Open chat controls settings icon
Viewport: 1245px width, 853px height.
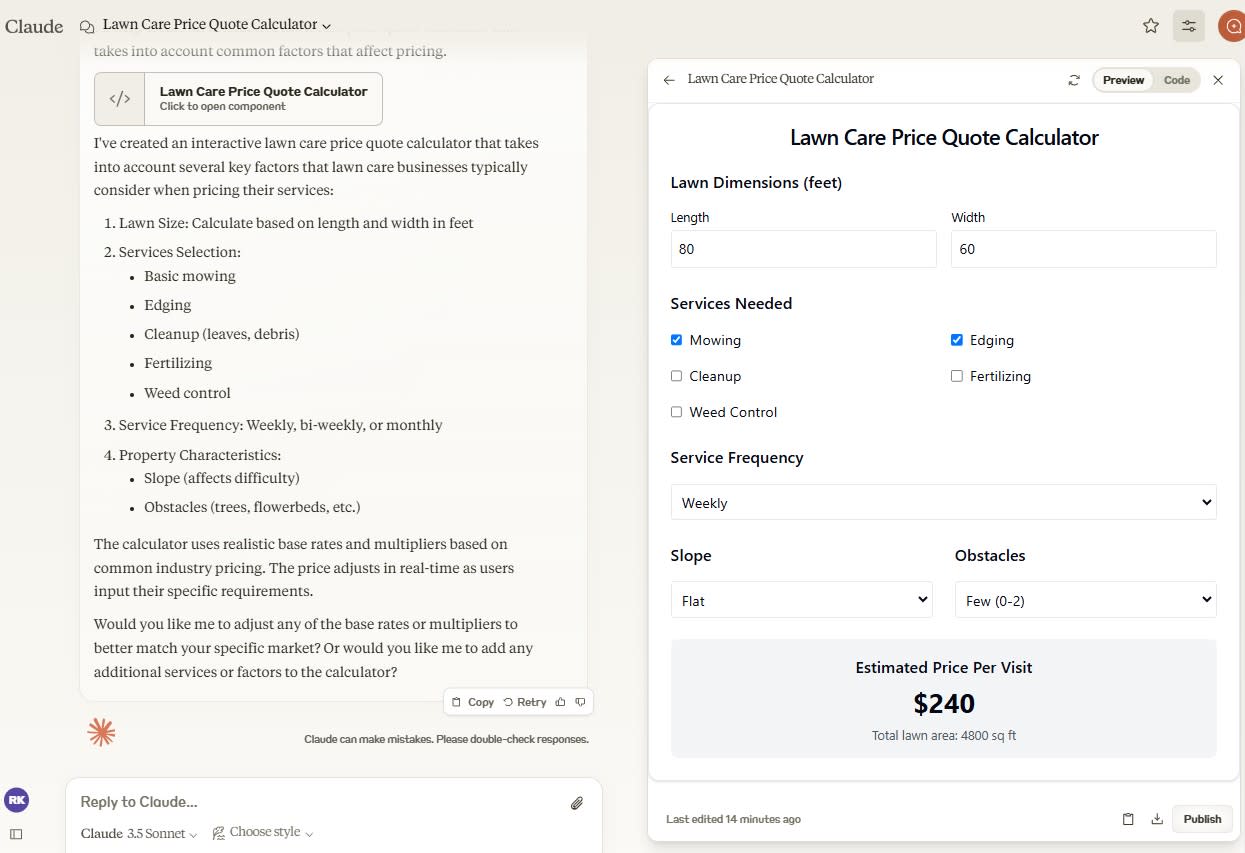point(1188,26)
